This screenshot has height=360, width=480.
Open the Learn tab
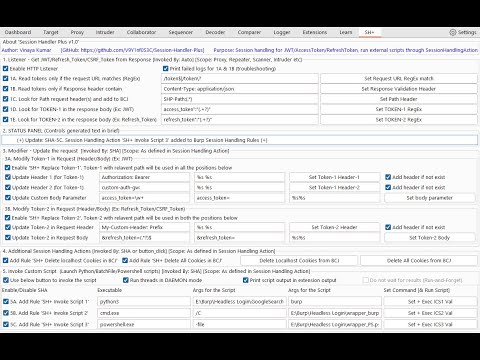pos(346,32)
